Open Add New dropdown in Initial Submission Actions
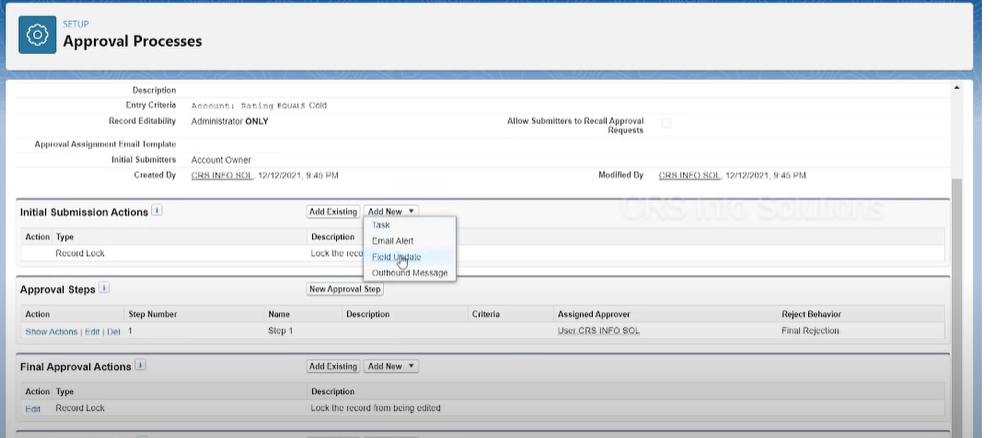This screenshot has width=996, height=438. click(391, 211)
